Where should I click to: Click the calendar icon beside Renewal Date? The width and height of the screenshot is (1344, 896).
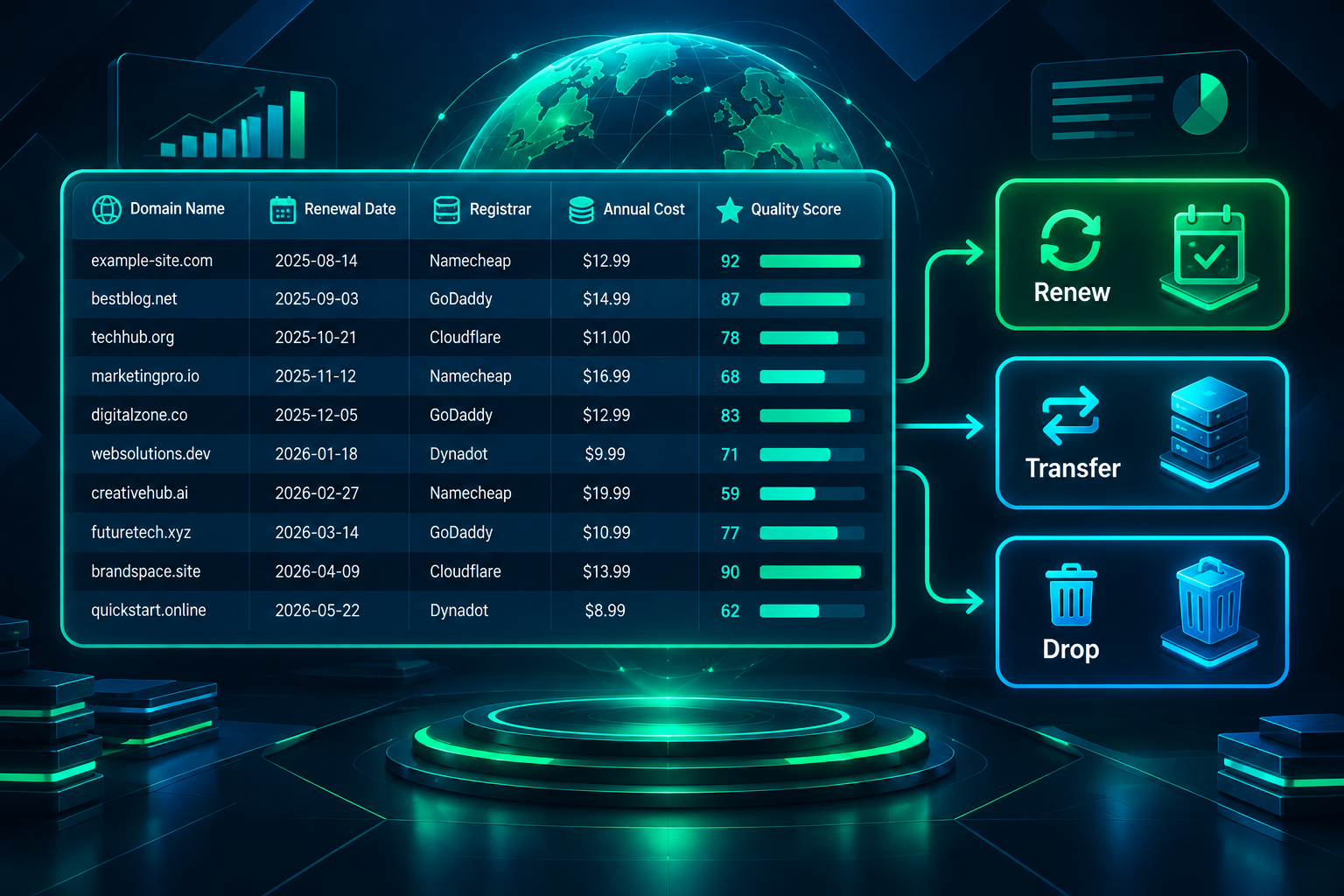point(283,210)
